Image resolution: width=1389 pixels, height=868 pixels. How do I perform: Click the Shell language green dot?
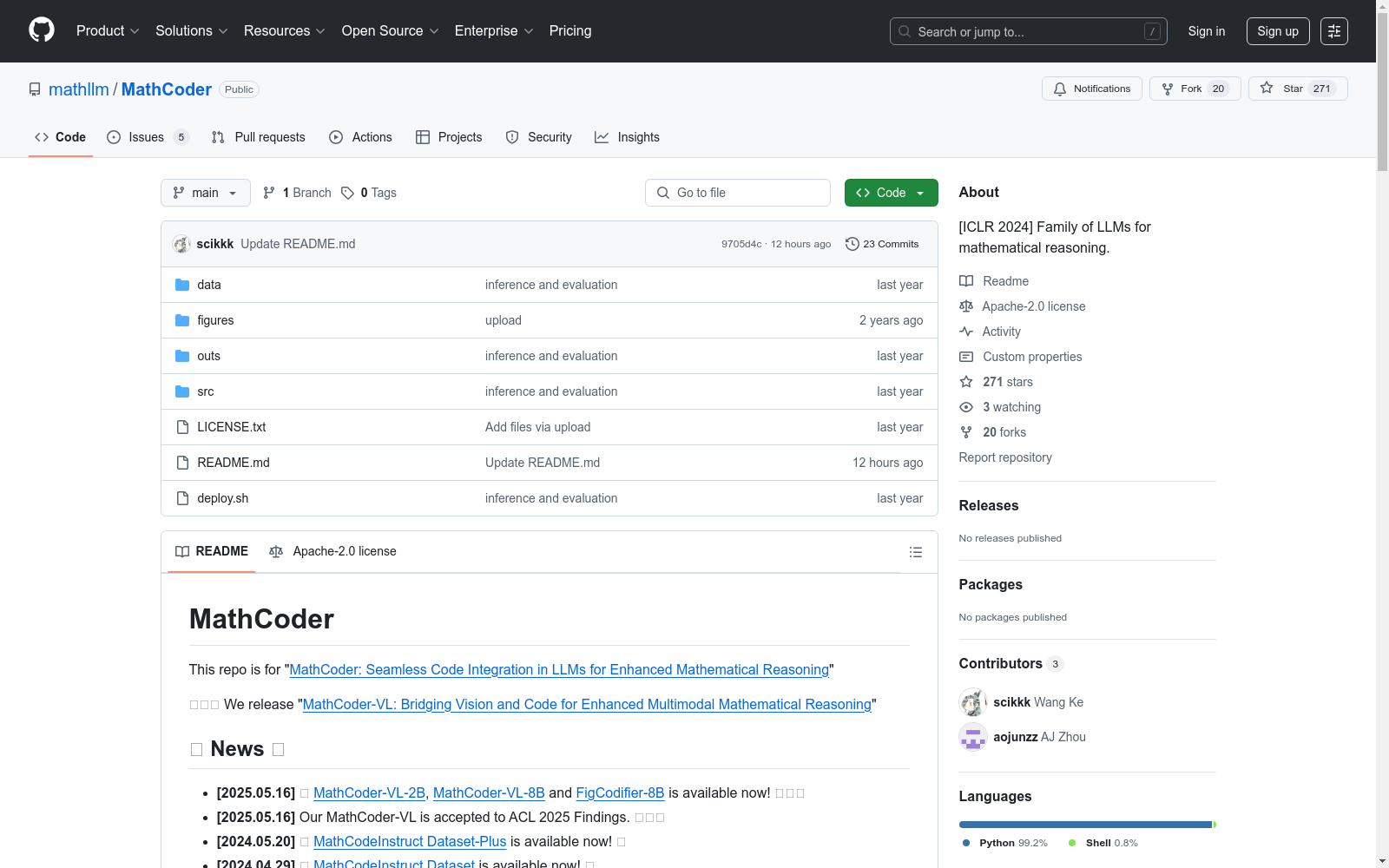coord(1072,843)
